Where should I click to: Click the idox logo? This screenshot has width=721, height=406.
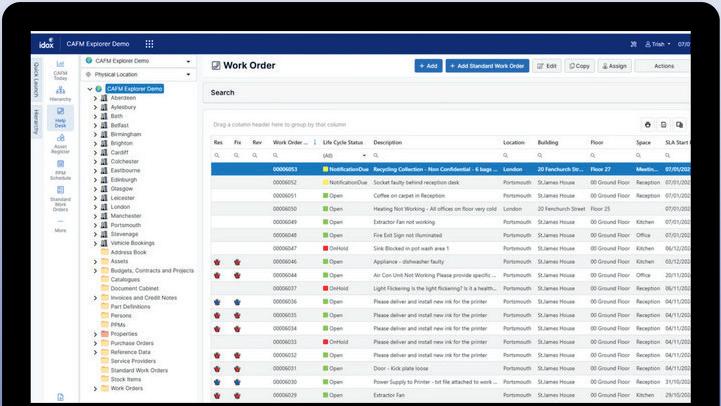[46, 44]
